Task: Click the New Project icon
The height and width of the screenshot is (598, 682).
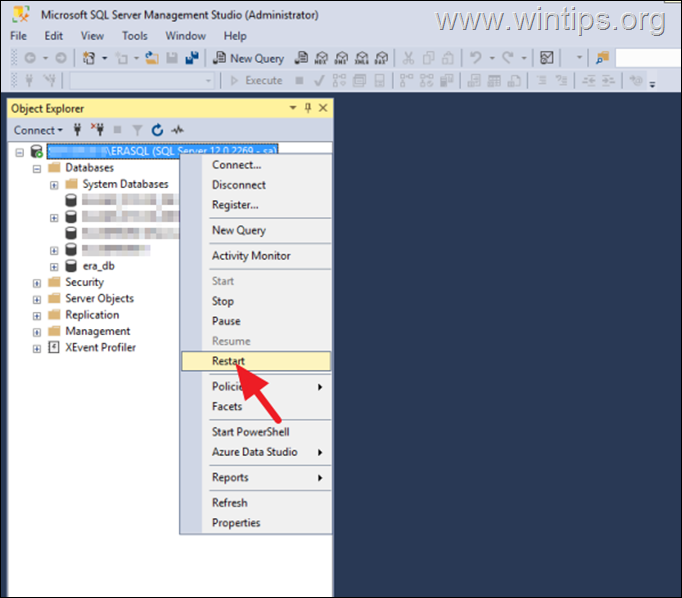Action: click(89, 58)
